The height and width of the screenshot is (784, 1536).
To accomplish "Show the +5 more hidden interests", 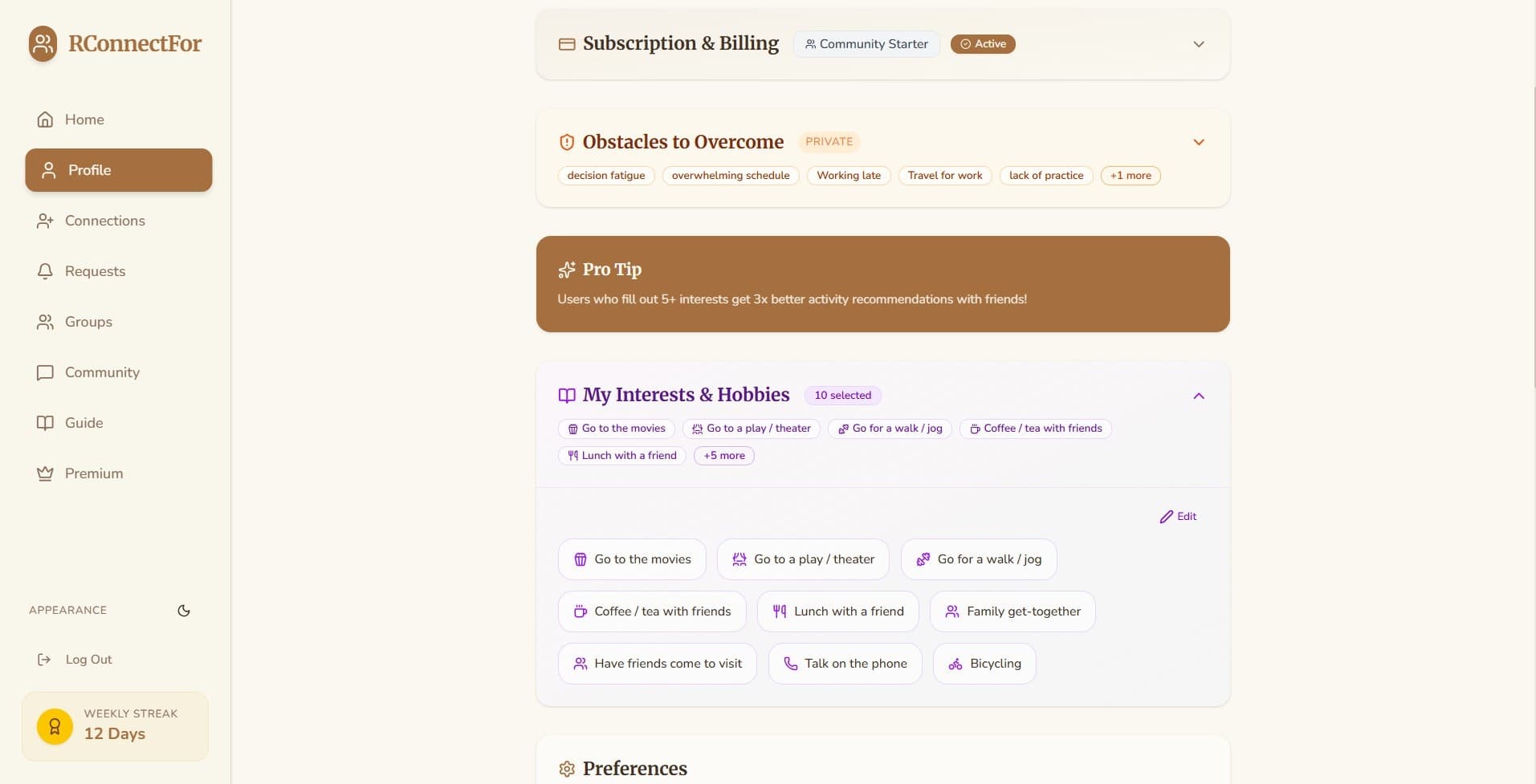I will click(x=723, y=455).
